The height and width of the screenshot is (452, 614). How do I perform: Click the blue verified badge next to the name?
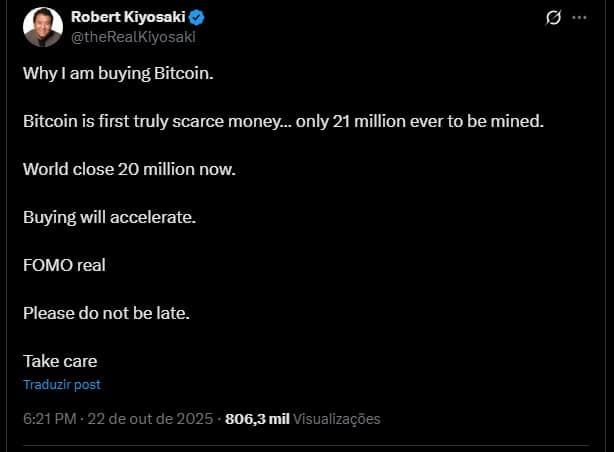198,18
